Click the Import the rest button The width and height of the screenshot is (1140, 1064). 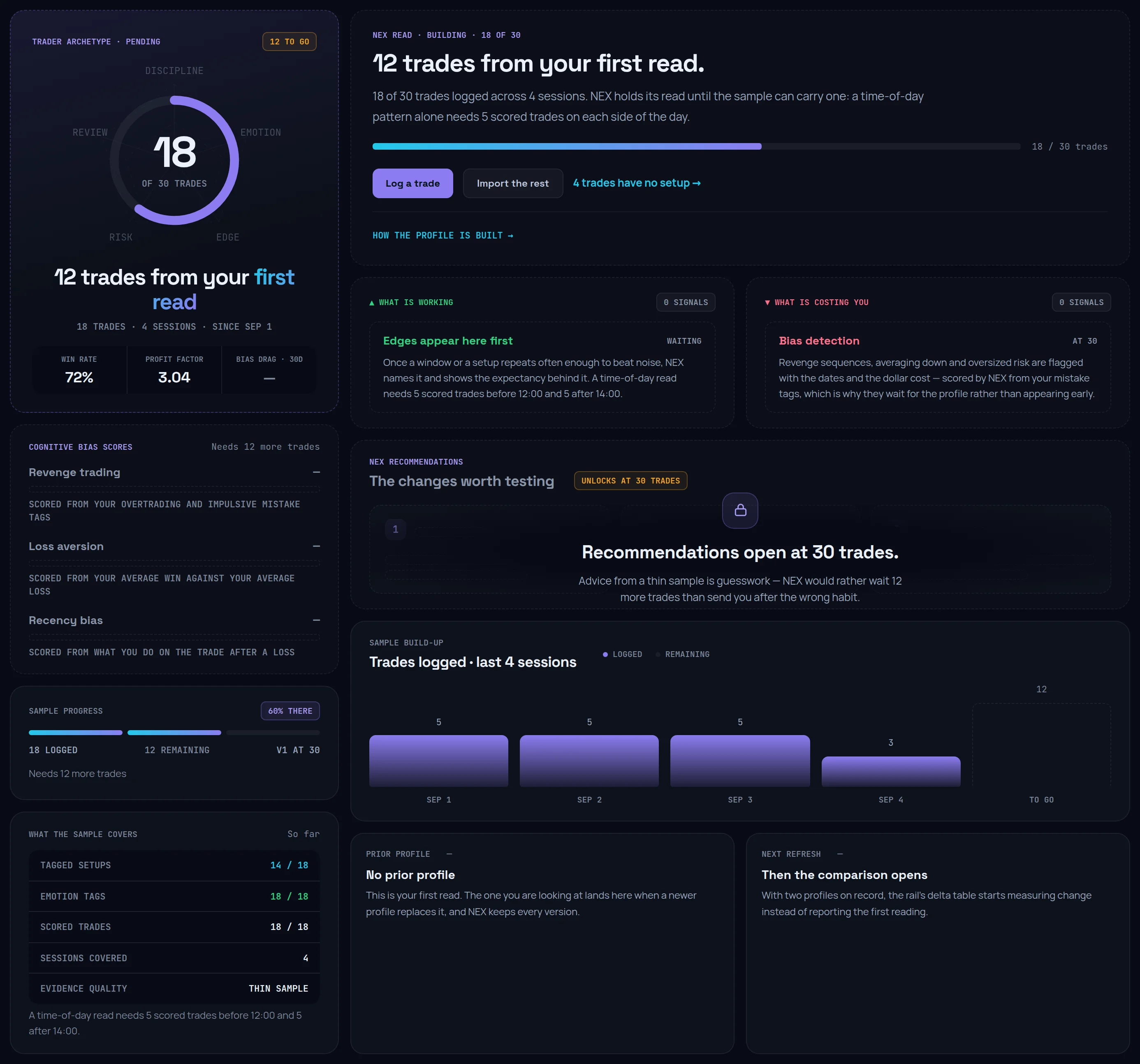point(513,183)
